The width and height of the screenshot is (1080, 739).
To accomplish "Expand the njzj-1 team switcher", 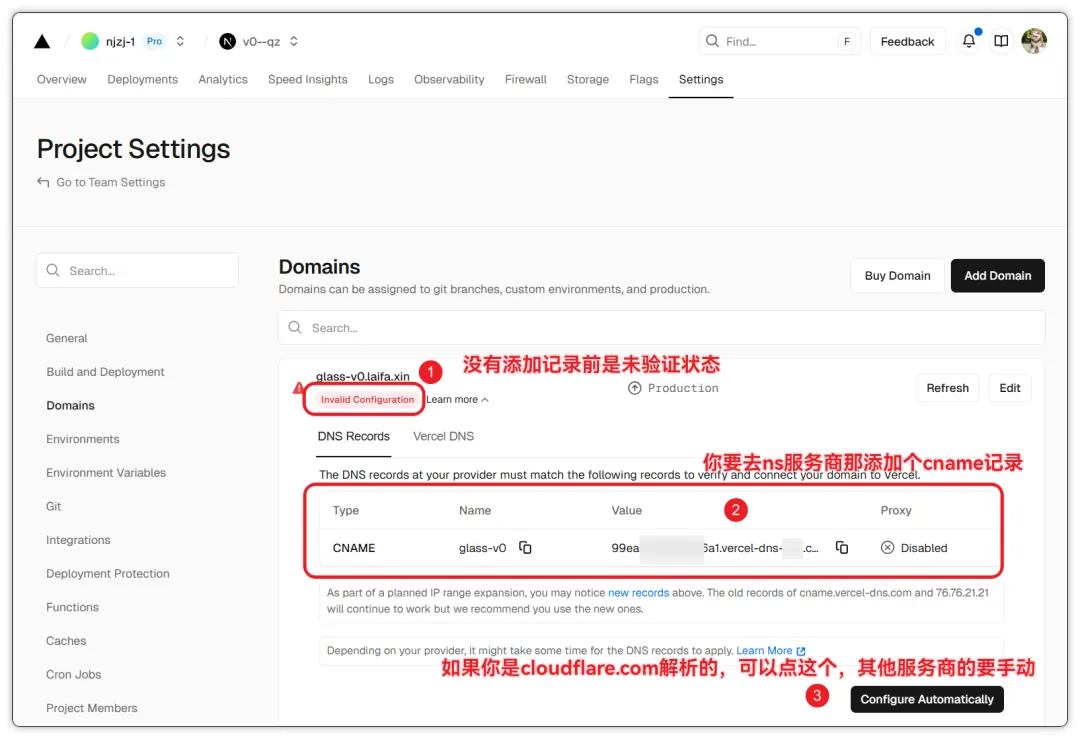I will pyautogui.click(x=180, y=41).
